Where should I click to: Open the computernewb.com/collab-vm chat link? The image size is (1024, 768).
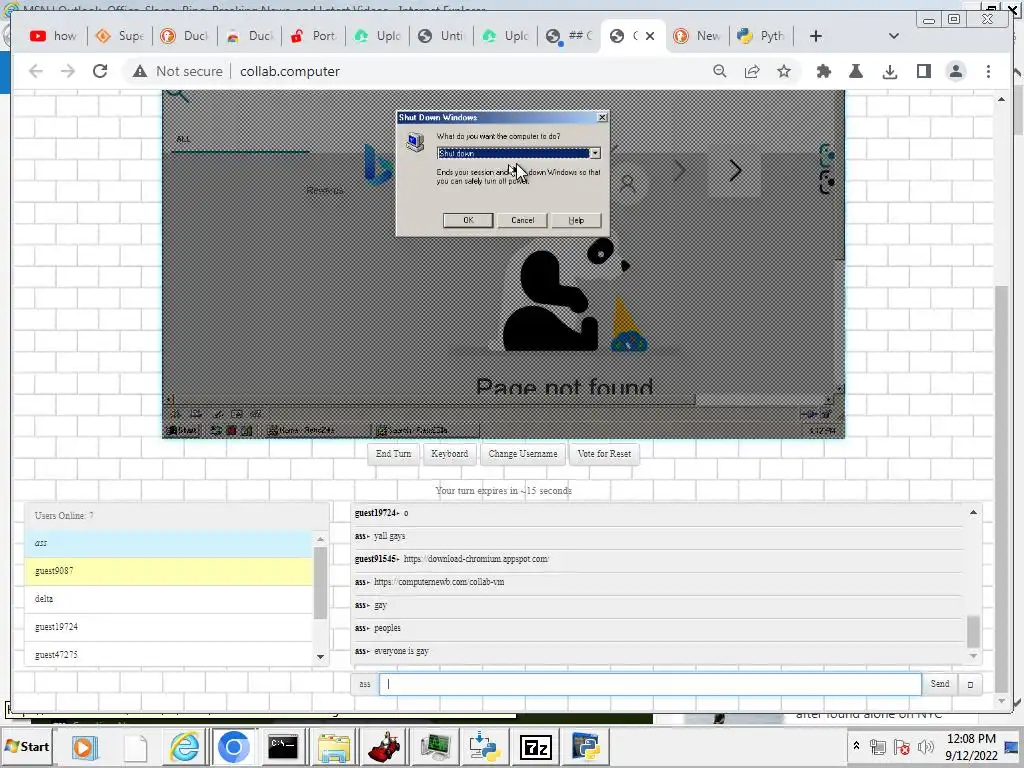(439, 582)
